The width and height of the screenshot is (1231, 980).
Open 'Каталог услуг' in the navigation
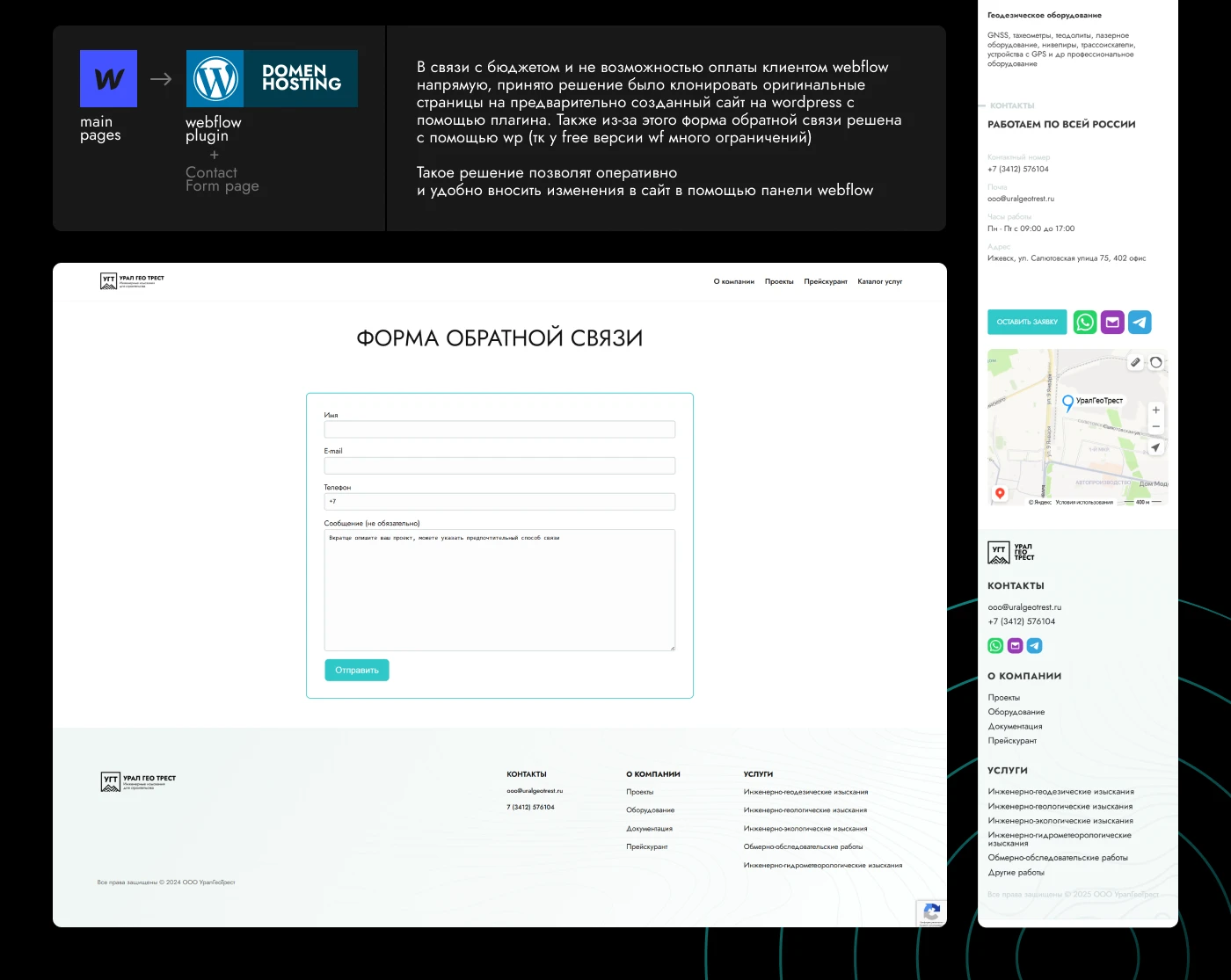coord(879,281)
